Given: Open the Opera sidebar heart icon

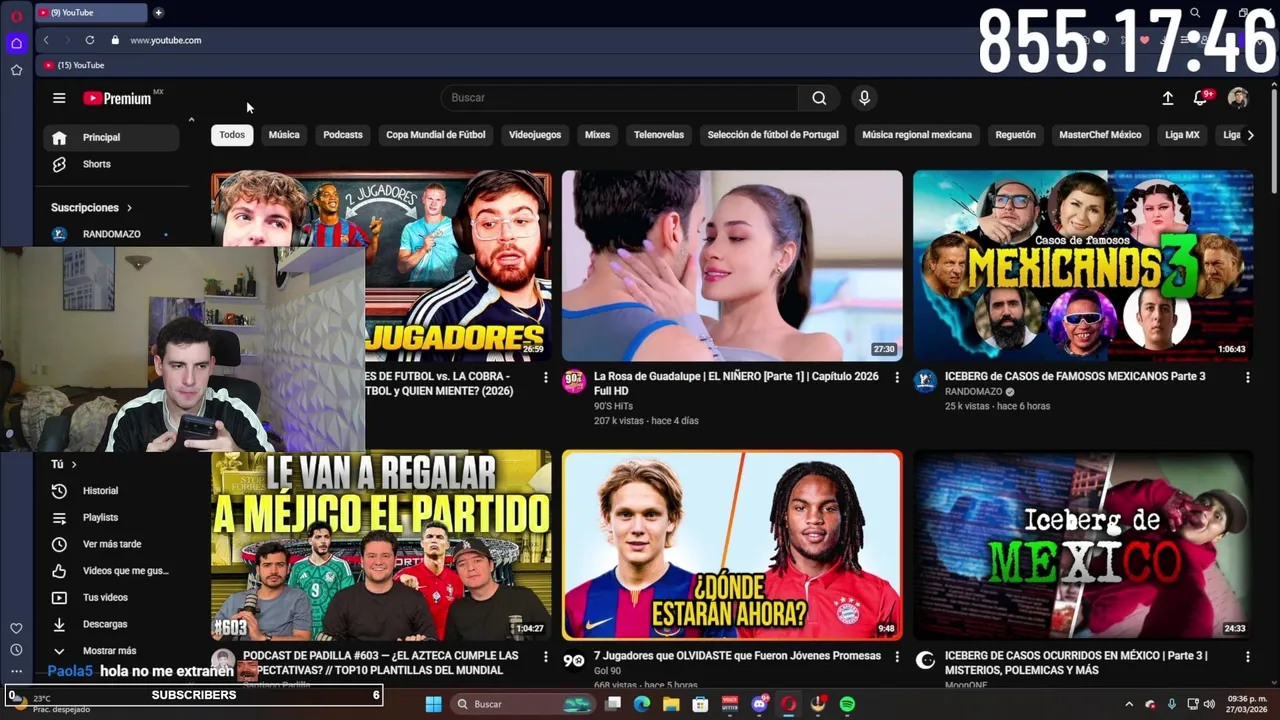Looking at the screenshot, I should tap(16, 628).
